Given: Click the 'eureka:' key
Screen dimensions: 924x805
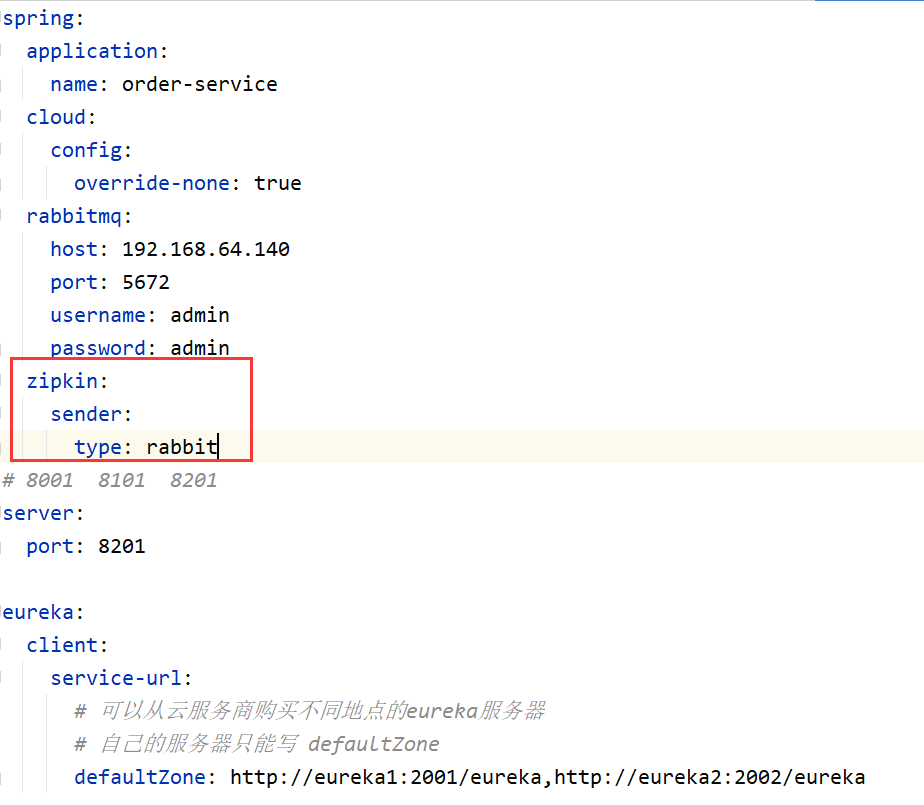Looking at the screenshot, I should click(x=43, y=612).
